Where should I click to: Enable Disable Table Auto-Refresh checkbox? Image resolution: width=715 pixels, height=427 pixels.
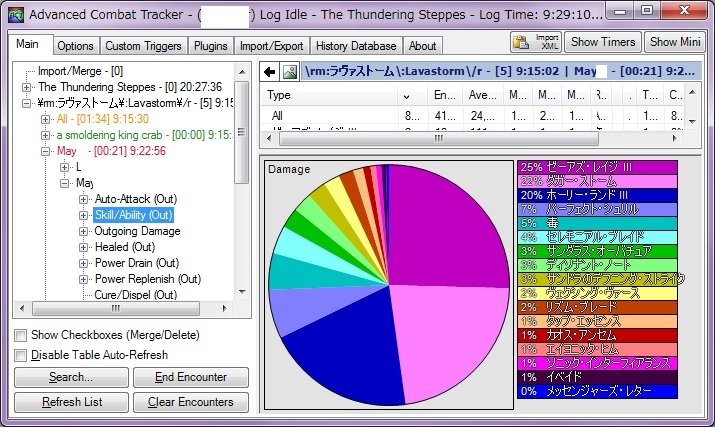click(x=21, y=355)
